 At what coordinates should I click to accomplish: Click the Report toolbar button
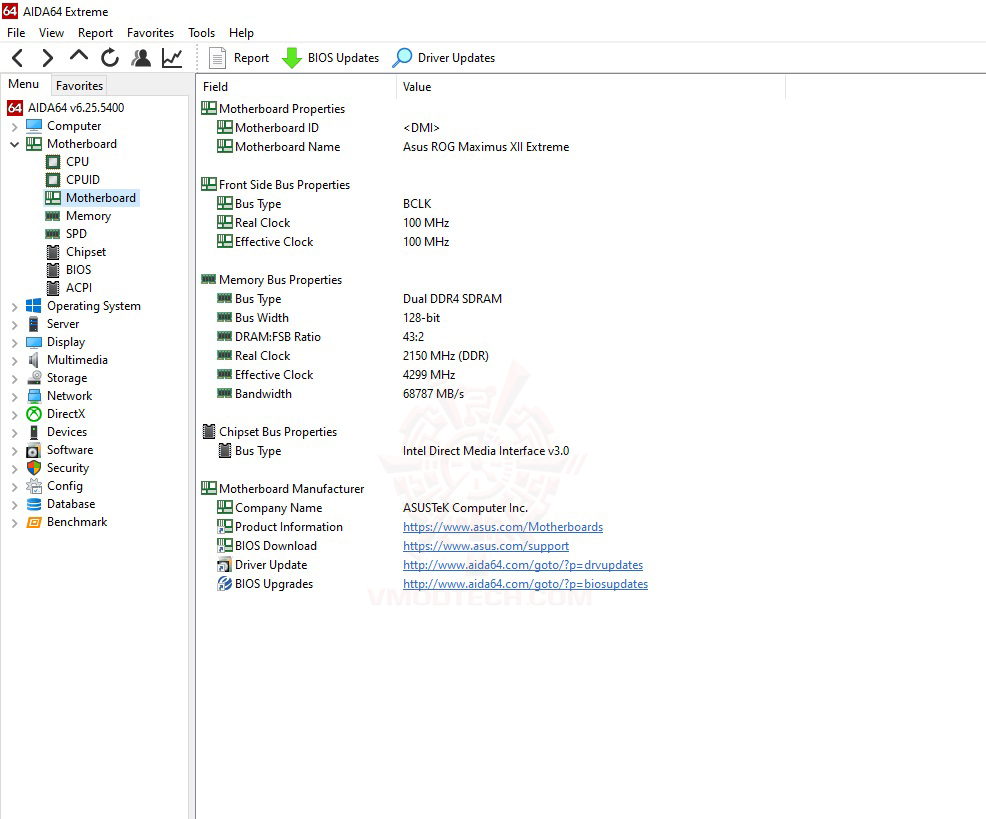coord(239,58)
